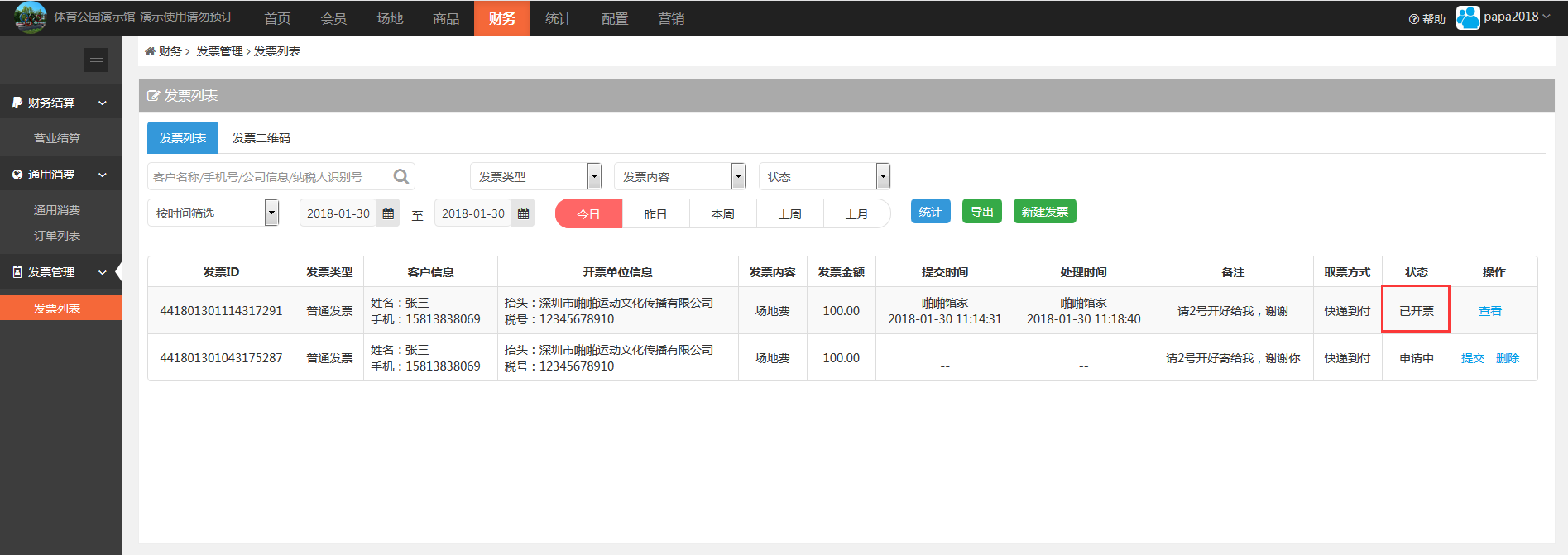Open the 发票类型 dropdown
1568x555 pixels.
[535, 176]
